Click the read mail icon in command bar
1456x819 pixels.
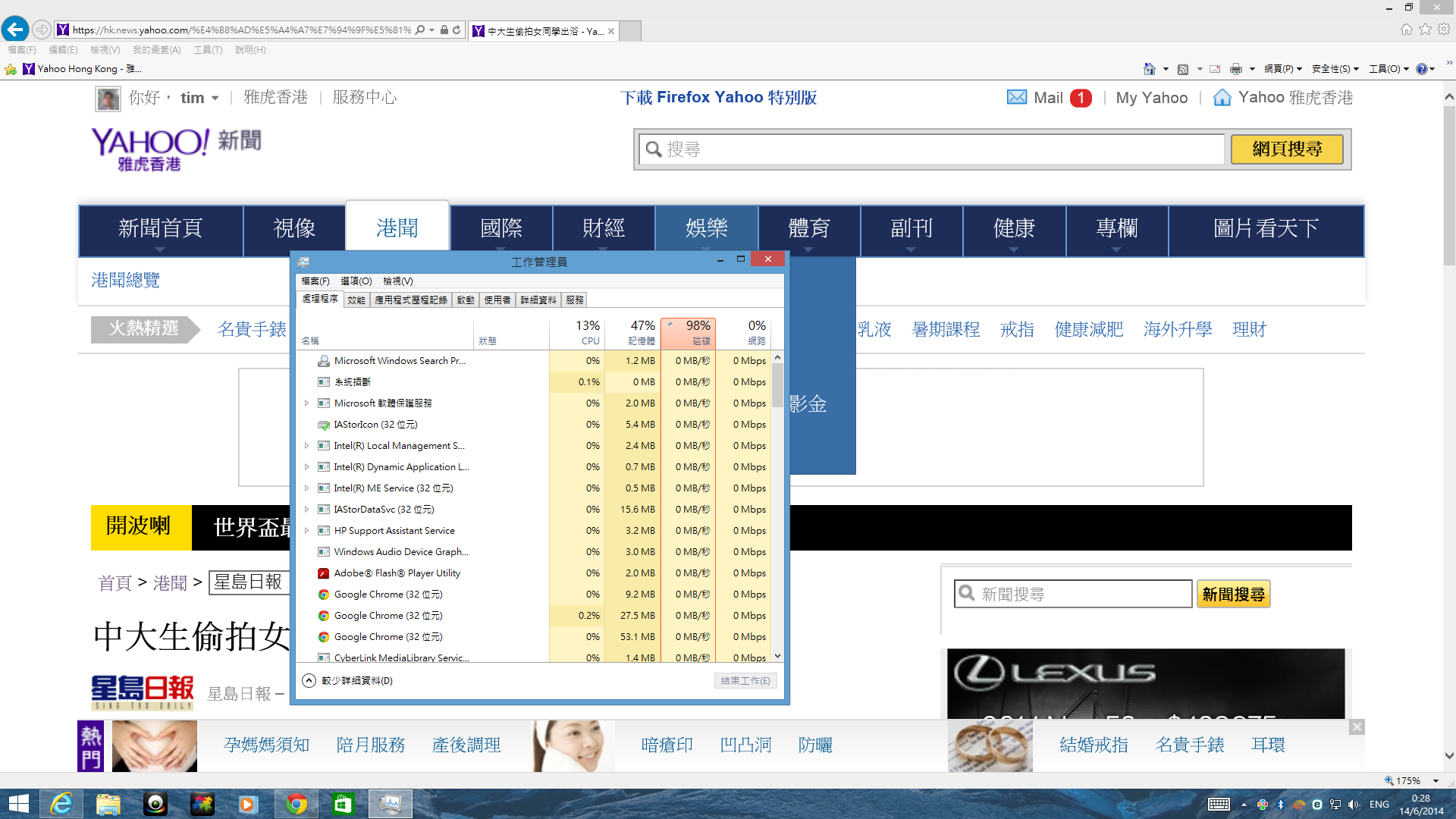[1215, 69]
